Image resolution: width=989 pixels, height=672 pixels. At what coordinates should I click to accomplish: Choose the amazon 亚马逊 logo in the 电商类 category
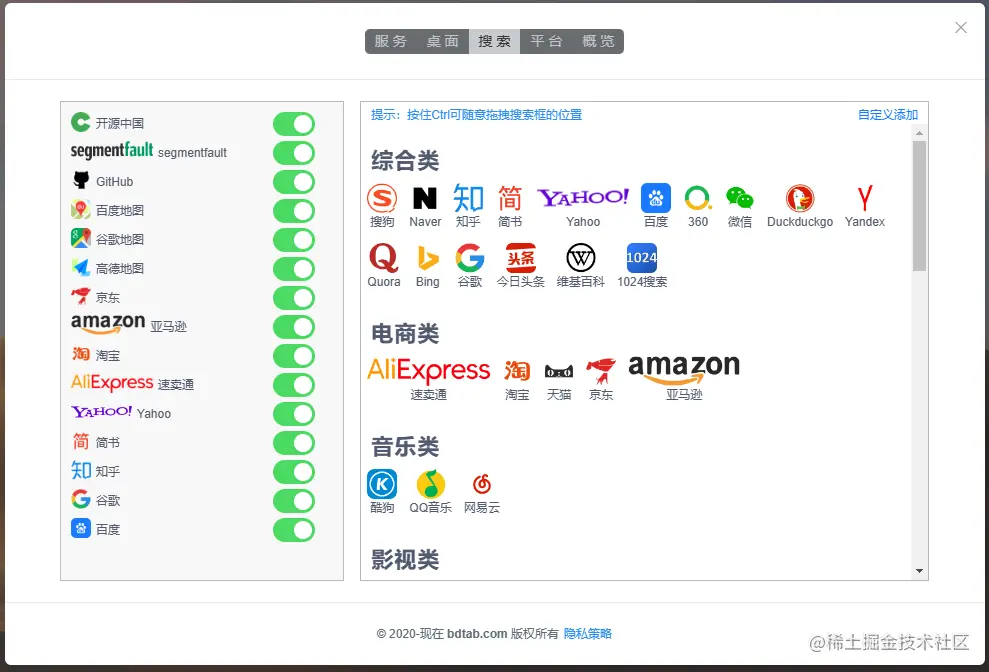(684, 369)
